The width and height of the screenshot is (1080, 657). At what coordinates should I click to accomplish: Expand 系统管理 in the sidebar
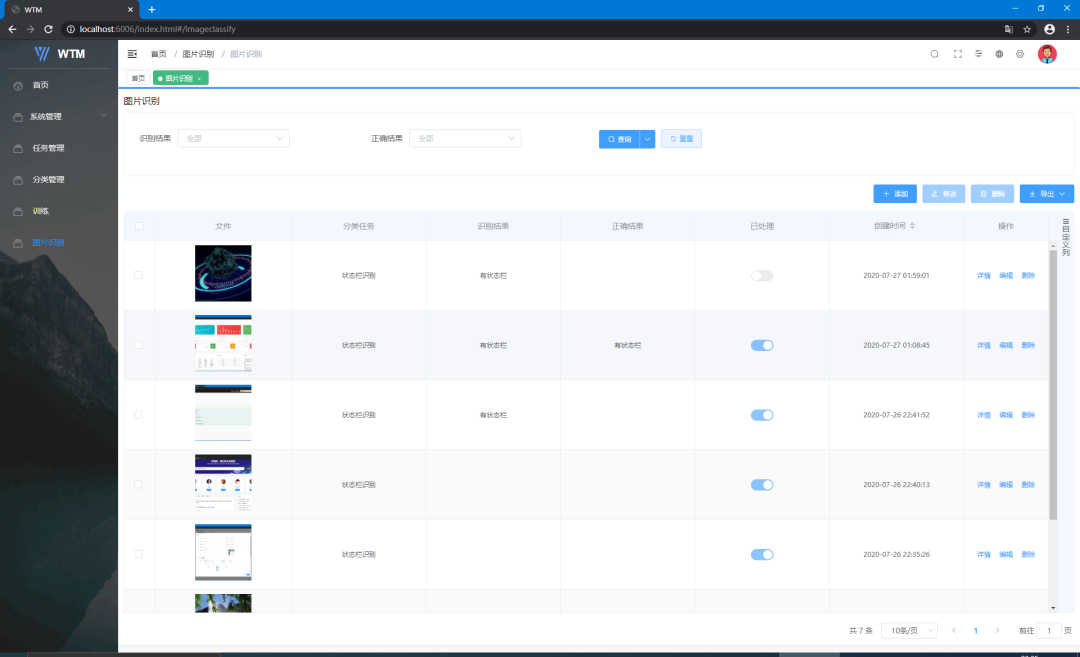pyautogui.click(x=59, y=116)
